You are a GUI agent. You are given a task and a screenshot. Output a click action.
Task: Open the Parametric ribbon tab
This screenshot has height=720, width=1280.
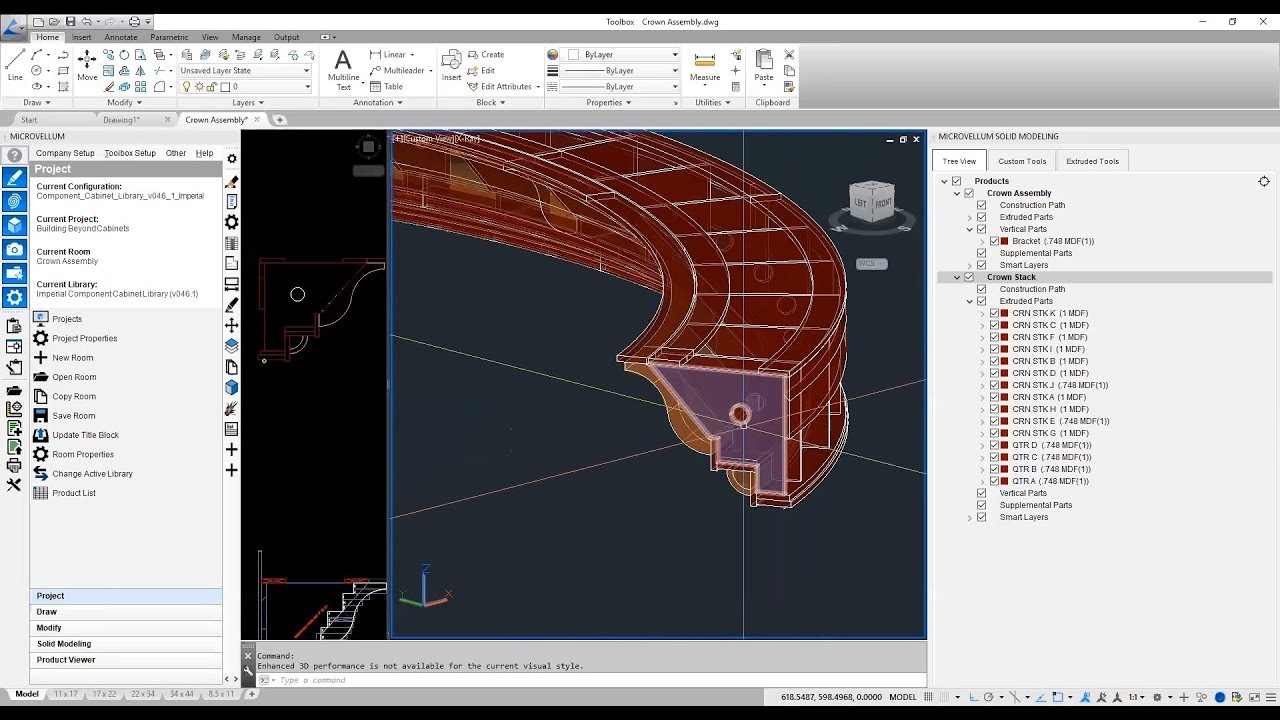(169, 37)
